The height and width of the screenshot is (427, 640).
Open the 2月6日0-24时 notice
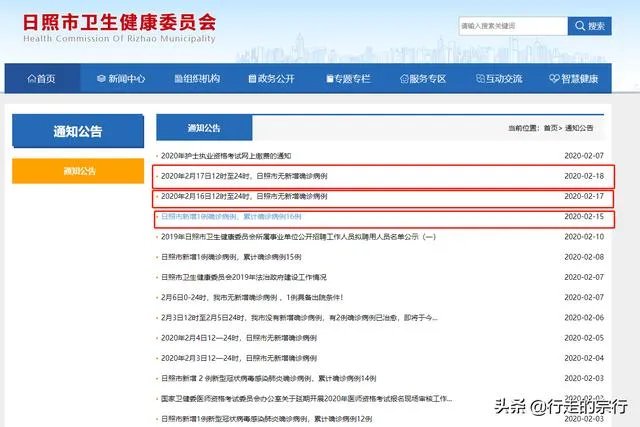point(252,298)
